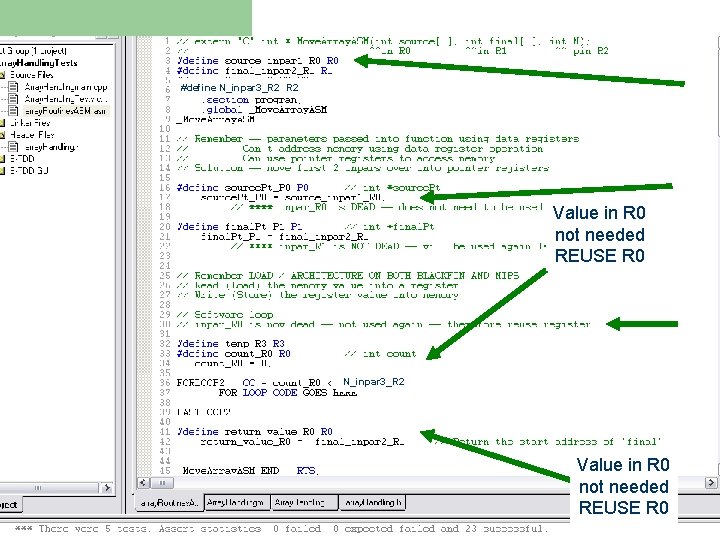Open ArrayHandlingMain.cpp in project tree
Image resolution: width=720 pixels, height=540 pixels.
(66, 87)
